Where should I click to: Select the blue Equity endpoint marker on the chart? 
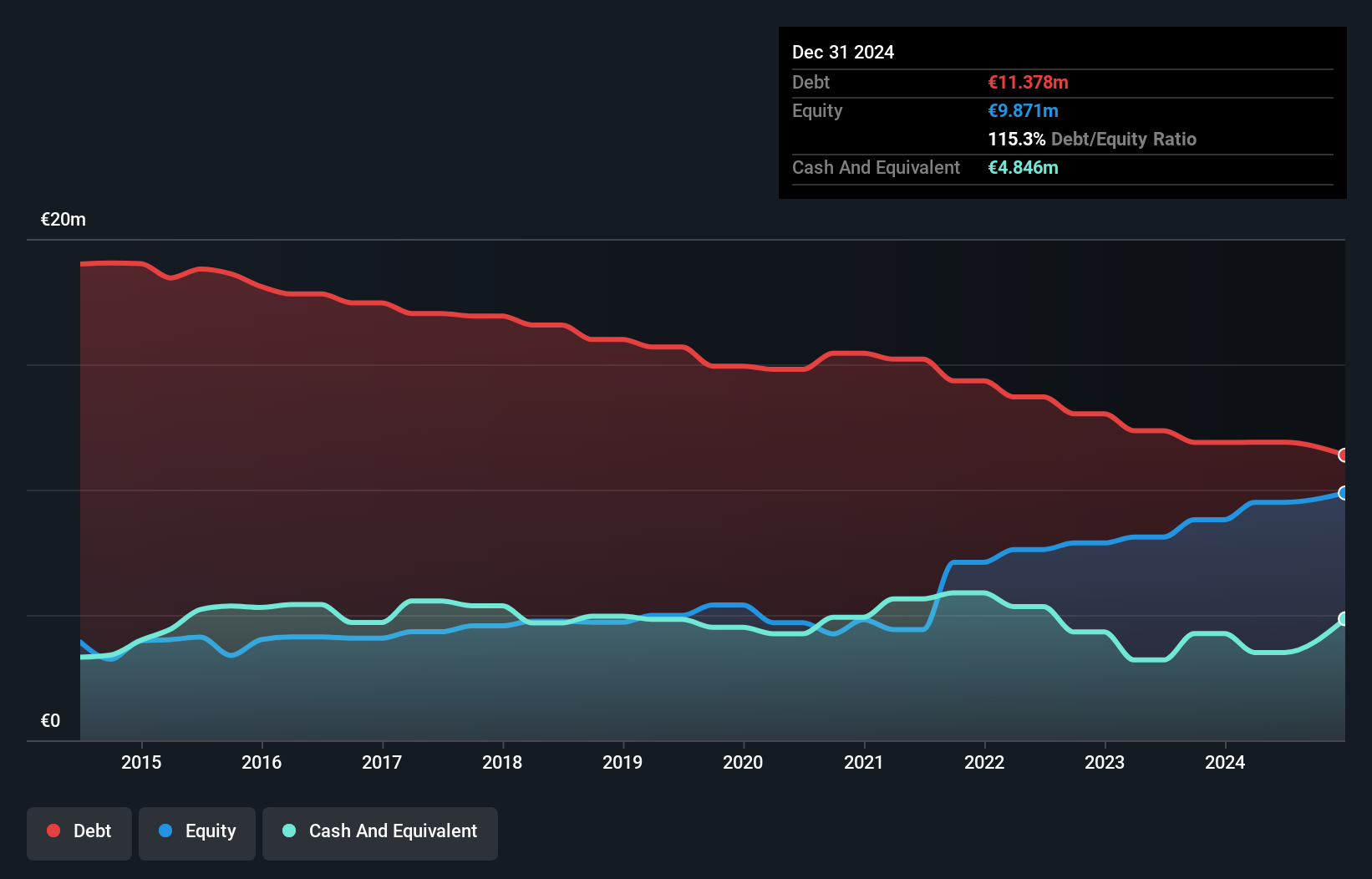(x=1344, y=493)
